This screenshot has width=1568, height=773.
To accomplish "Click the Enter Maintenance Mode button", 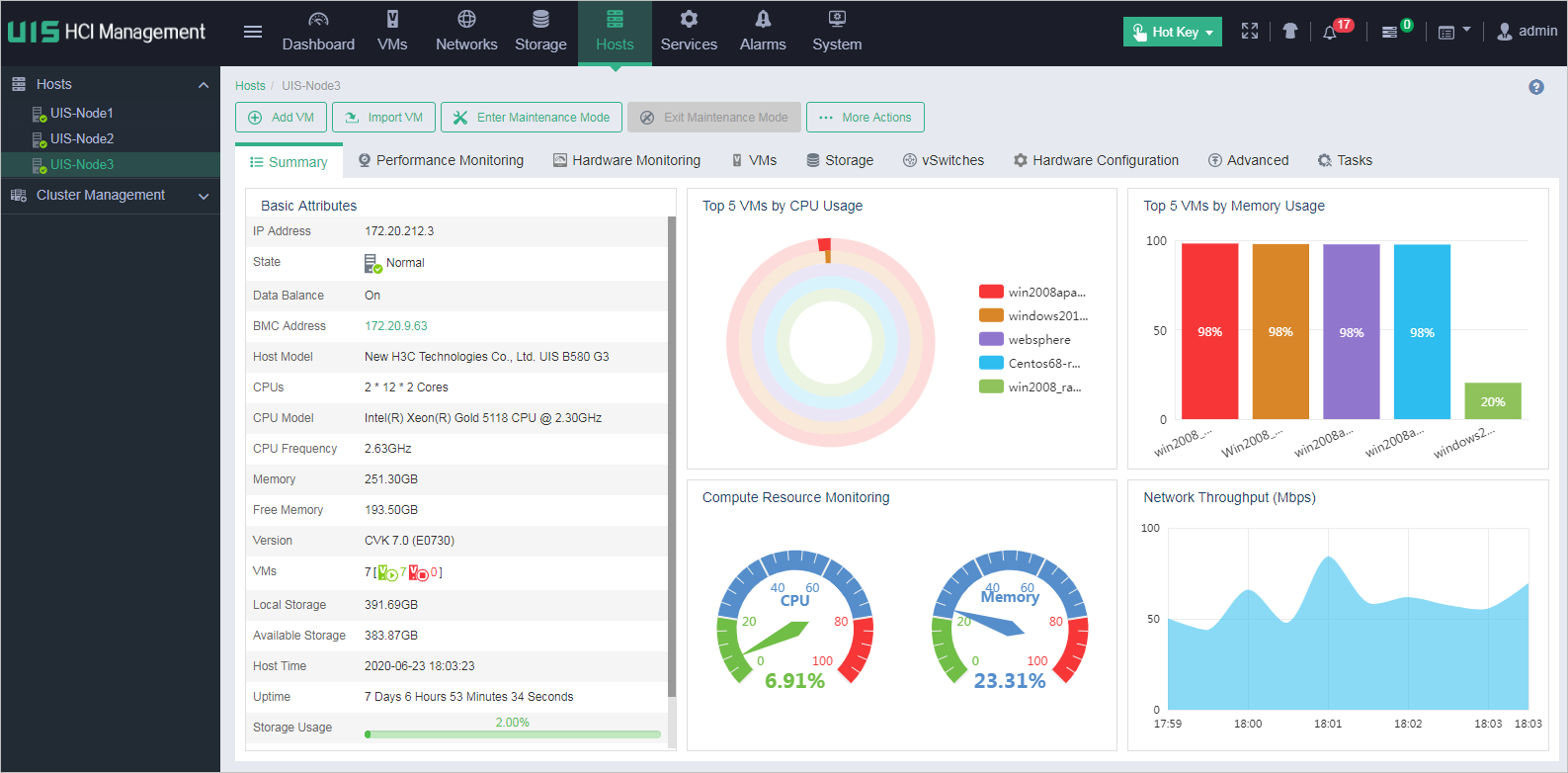I will click(532, 118).
